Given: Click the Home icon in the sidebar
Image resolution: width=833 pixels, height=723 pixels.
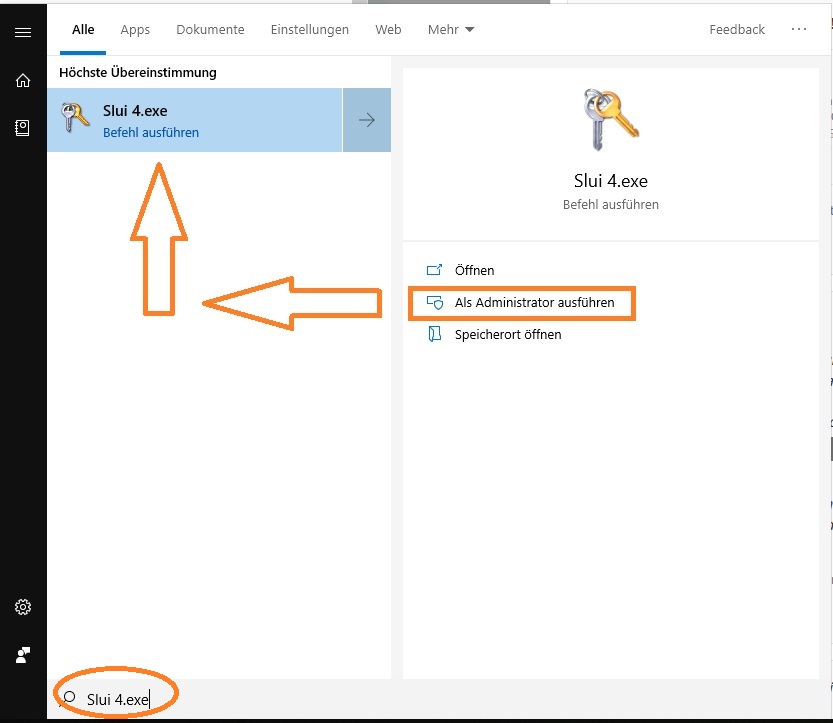Looking at the screenshot, I should pyautogui.click(x=23, y=80).
